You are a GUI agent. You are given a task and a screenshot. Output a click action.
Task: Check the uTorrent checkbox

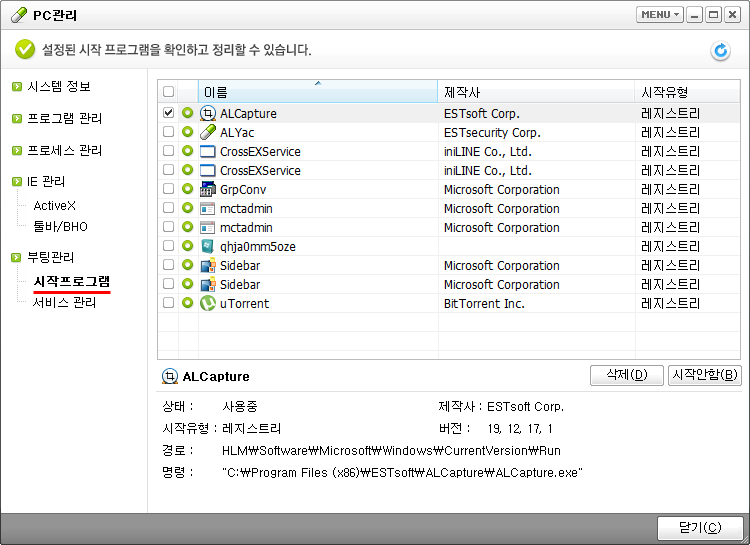point(168,303)
